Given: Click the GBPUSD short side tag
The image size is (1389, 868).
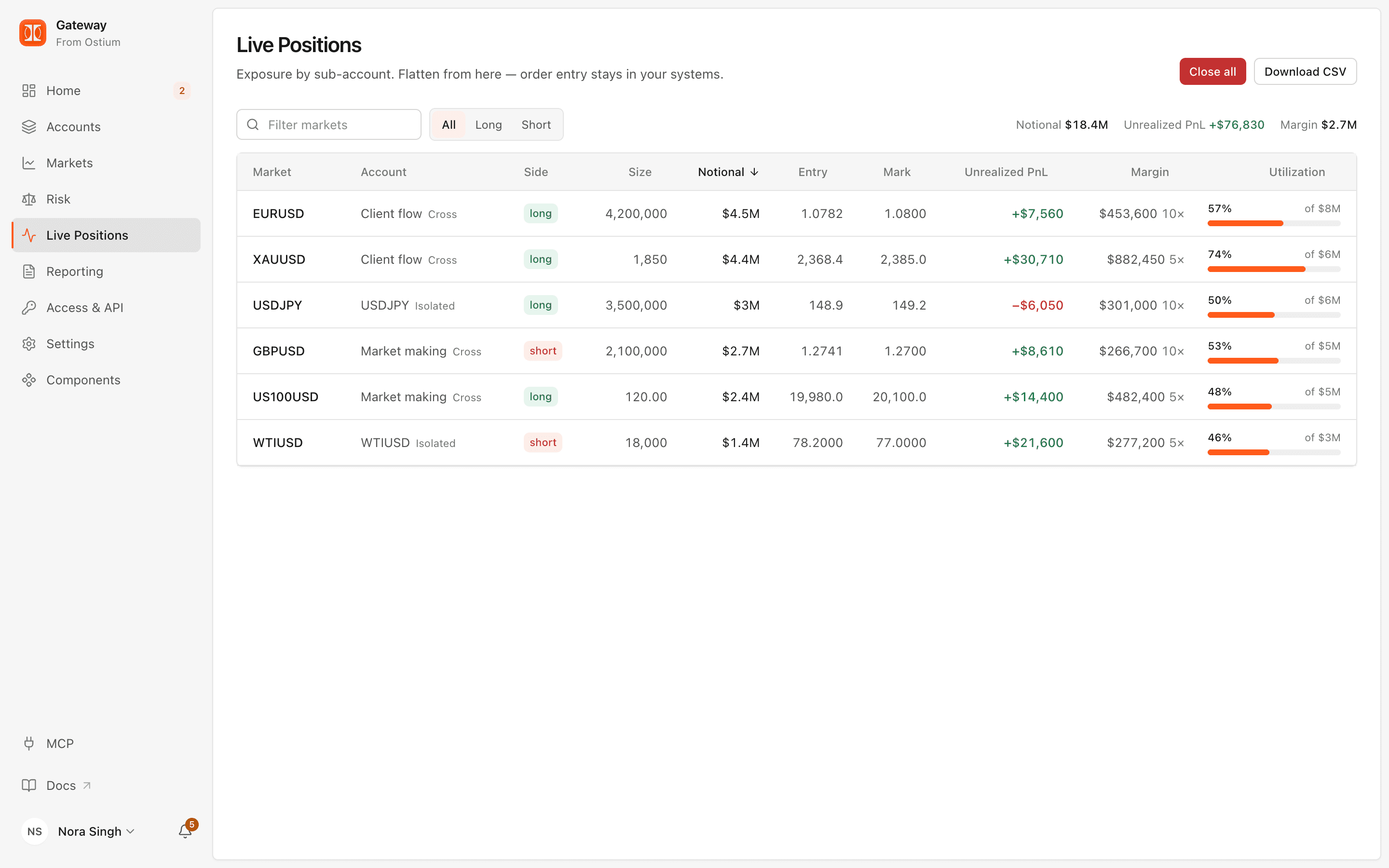Looking at the screenshot, I should [x=543, y=351].
